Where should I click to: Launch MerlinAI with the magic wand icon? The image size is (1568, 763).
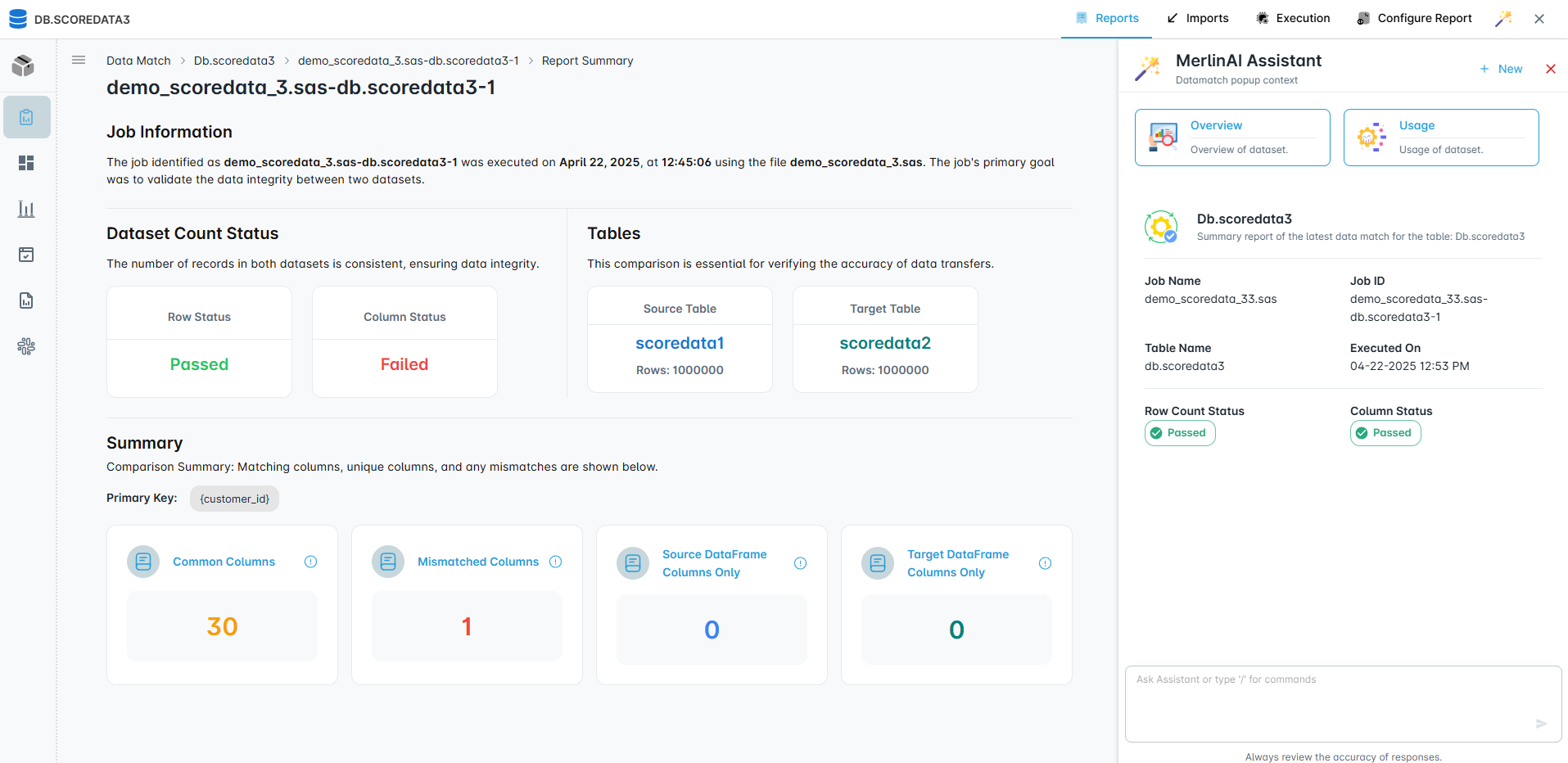click(x=1503, y=18)
